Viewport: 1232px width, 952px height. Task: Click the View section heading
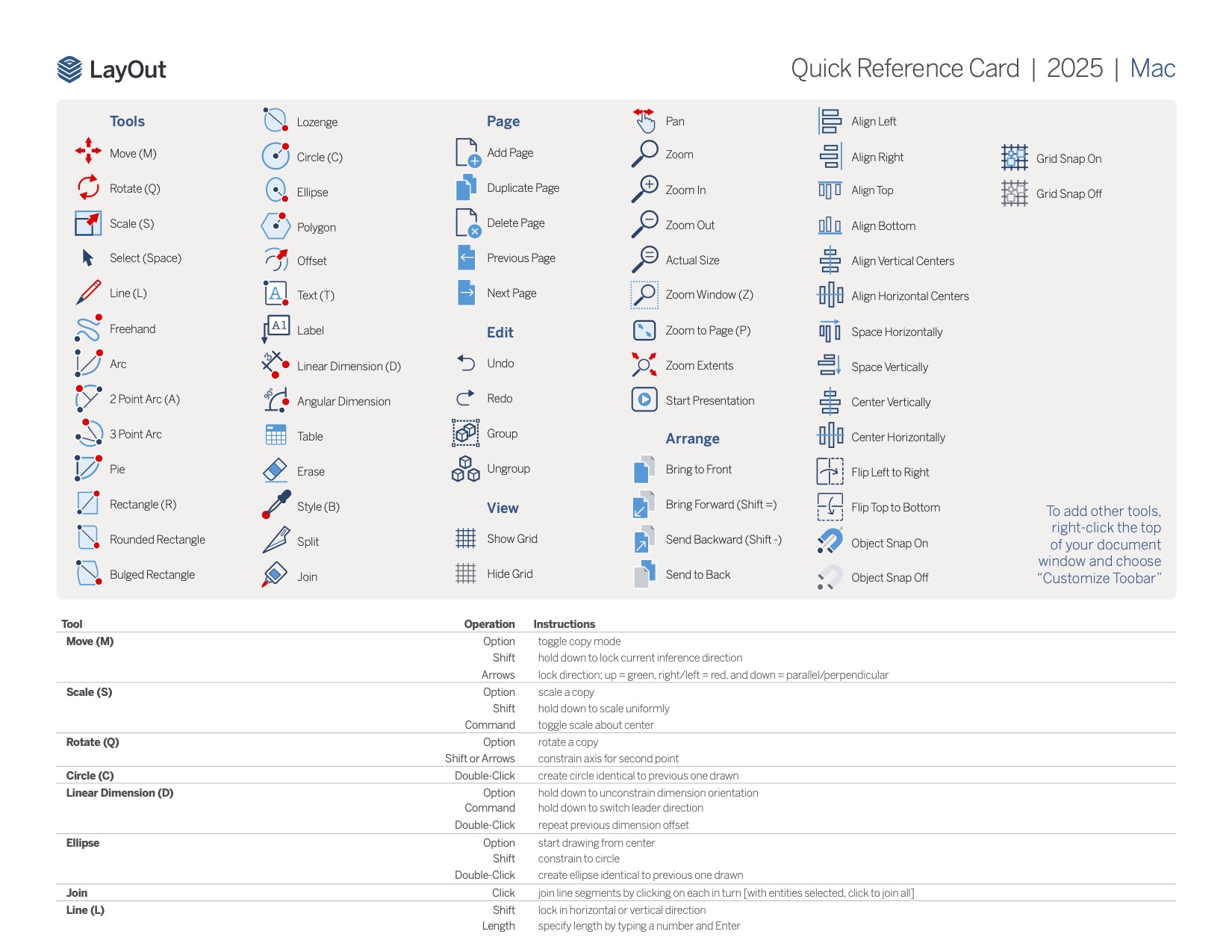point(503,508)
